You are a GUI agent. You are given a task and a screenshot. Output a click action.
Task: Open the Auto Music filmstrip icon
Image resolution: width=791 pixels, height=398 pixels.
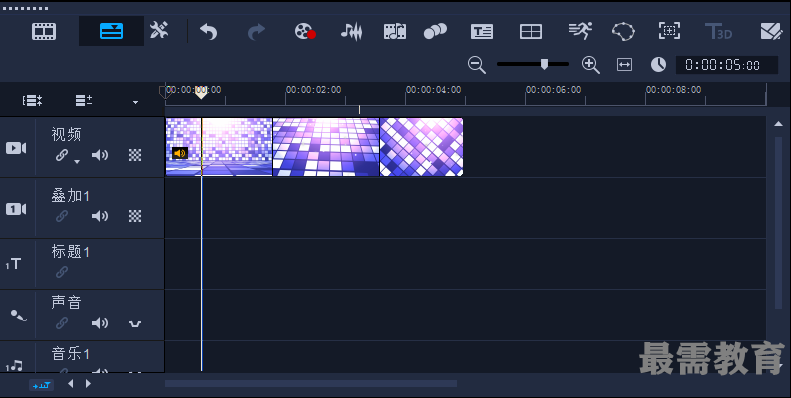pos(395,31)
